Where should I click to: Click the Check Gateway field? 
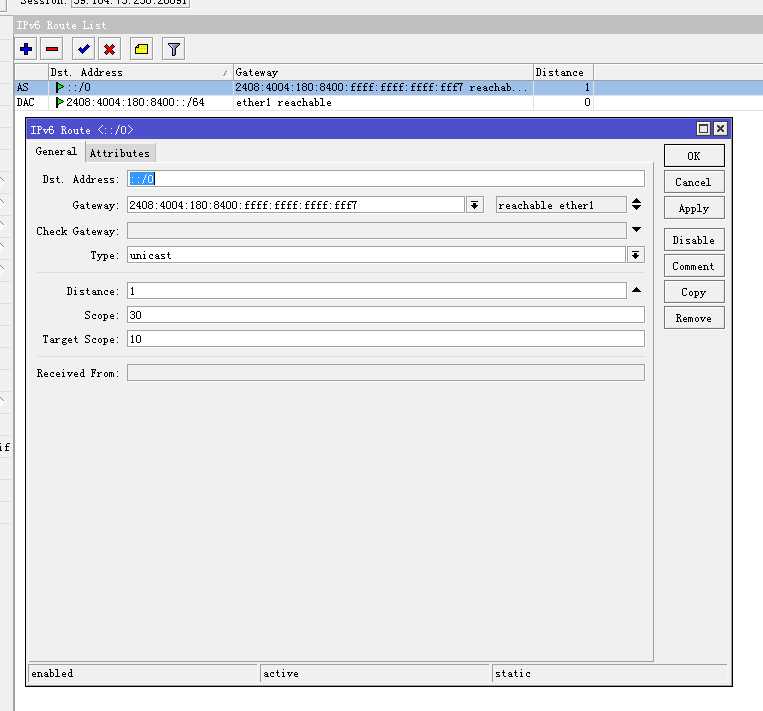(377, 231)
